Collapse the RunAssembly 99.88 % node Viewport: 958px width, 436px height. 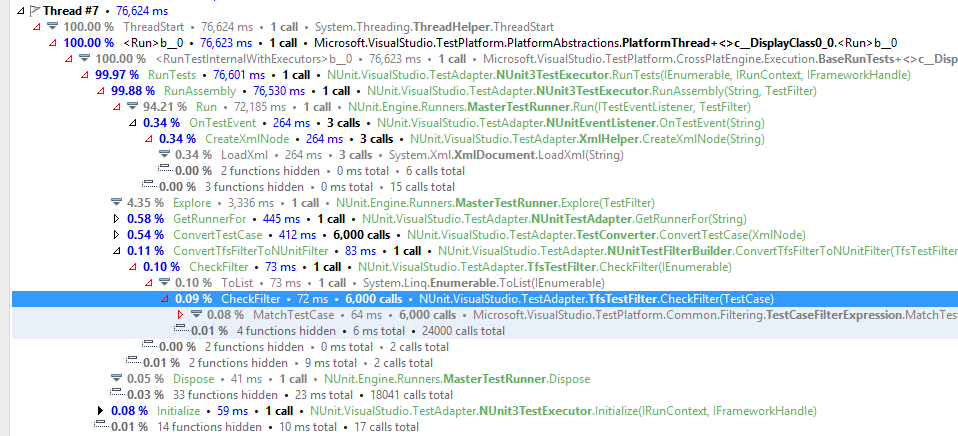(100, 91)
